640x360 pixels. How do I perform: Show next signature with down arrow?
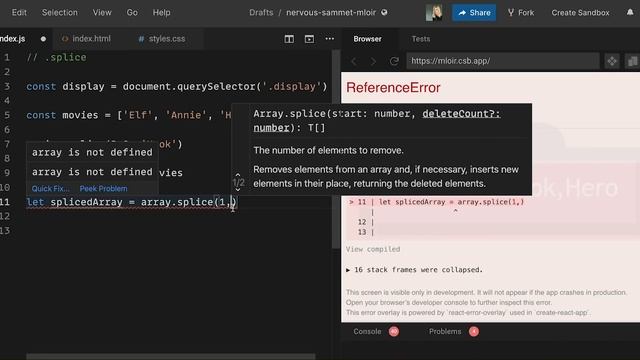coord(238,190)
